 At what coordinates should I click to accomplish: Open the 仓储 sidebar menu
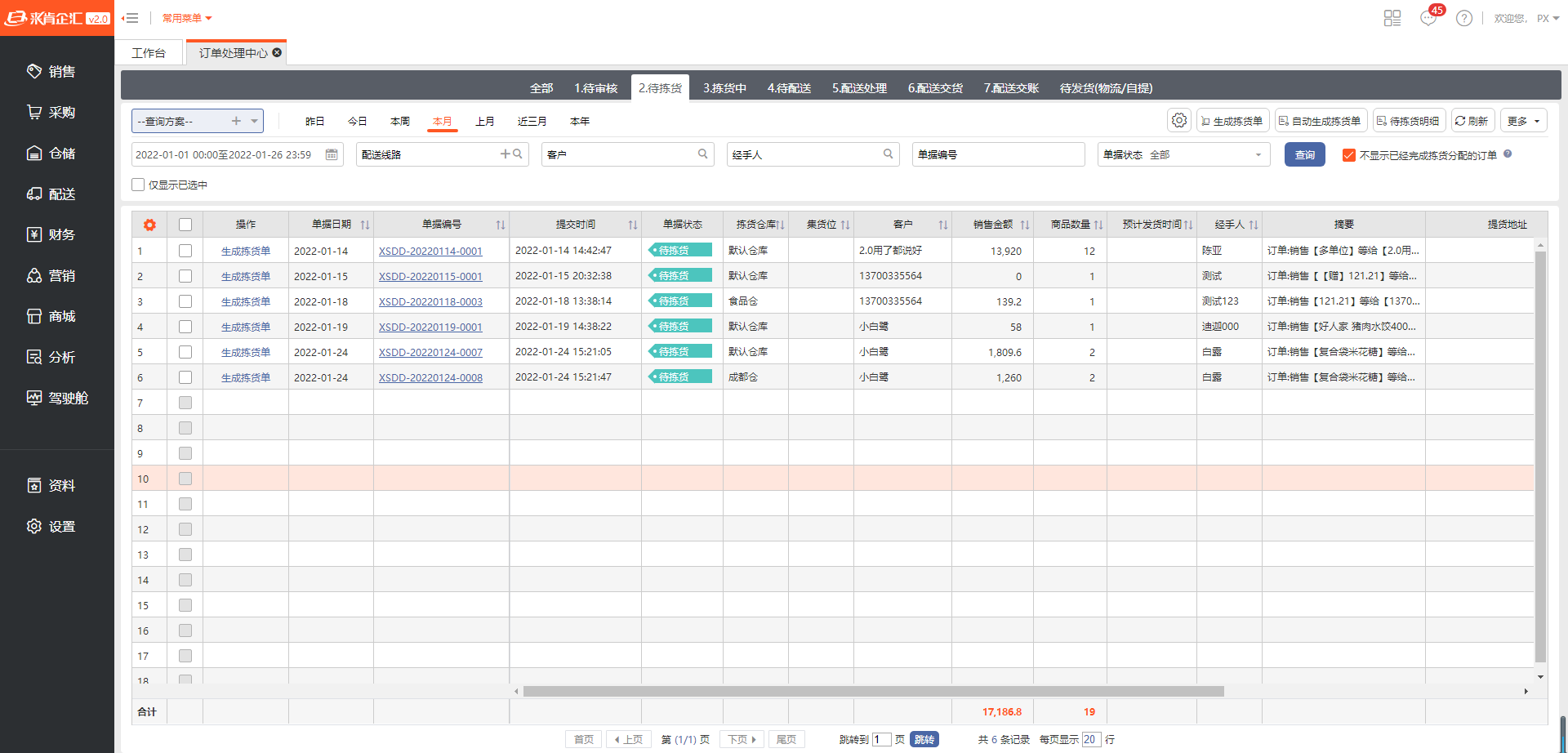(61, 154)
